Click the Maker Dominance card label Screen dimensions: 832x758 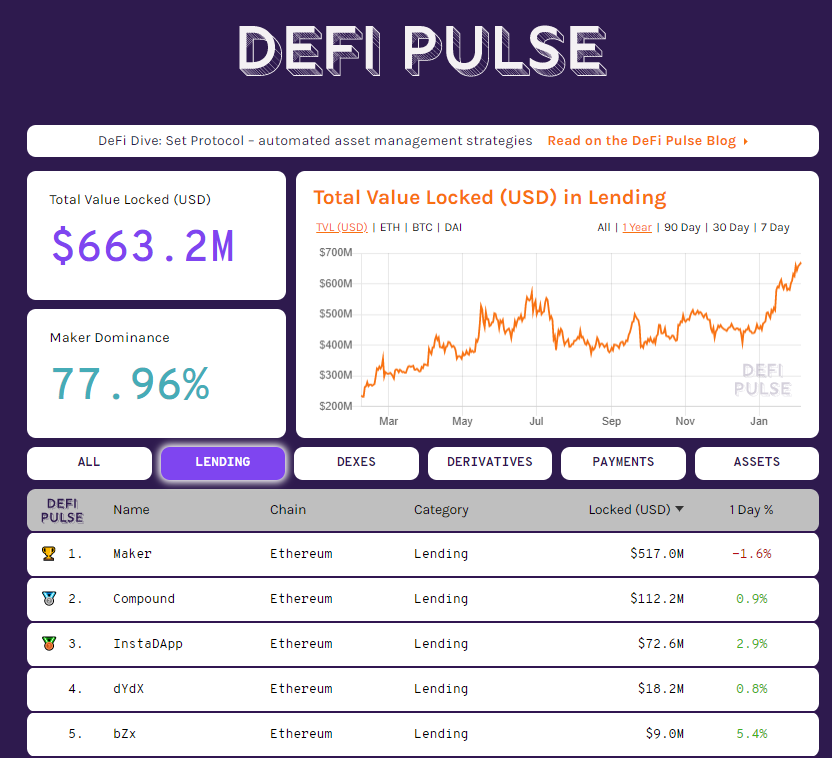pos(110,338)
